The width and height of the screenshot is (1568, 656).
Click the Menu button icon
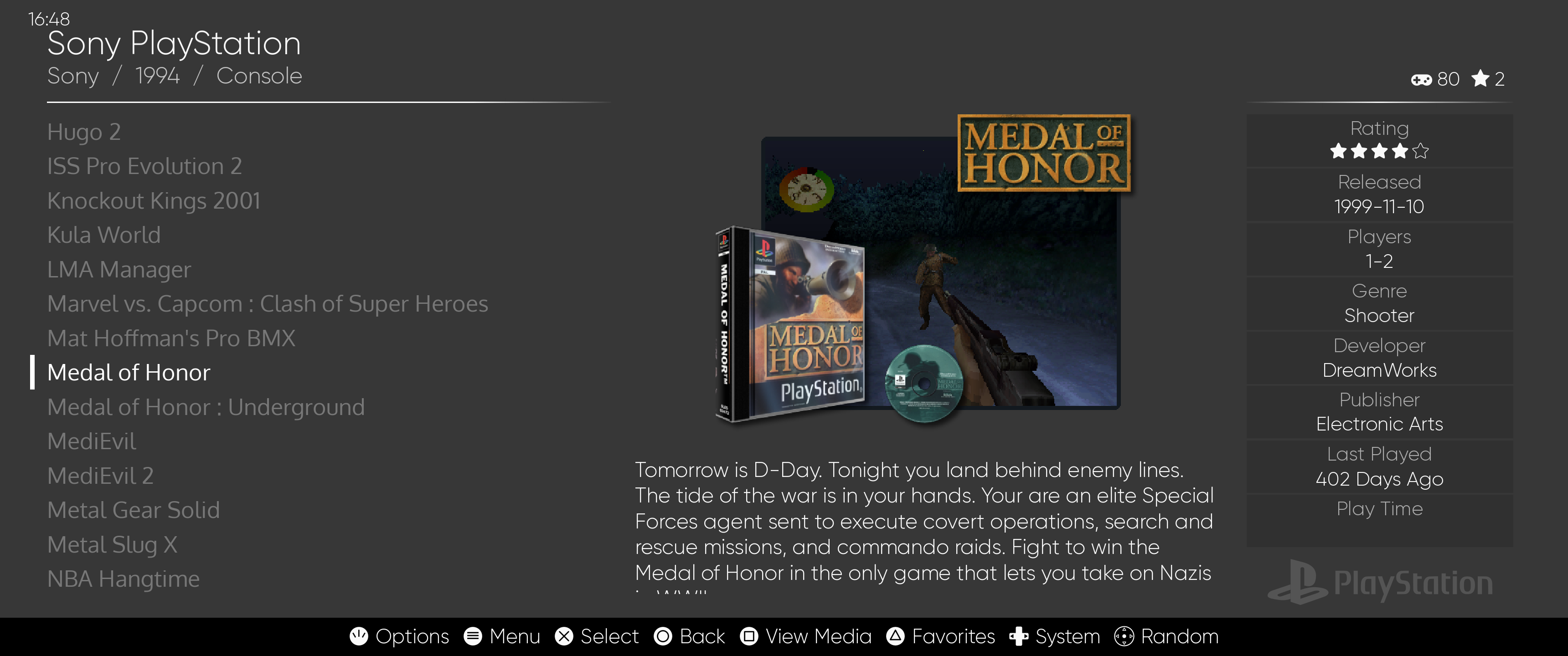coord(473,636)
